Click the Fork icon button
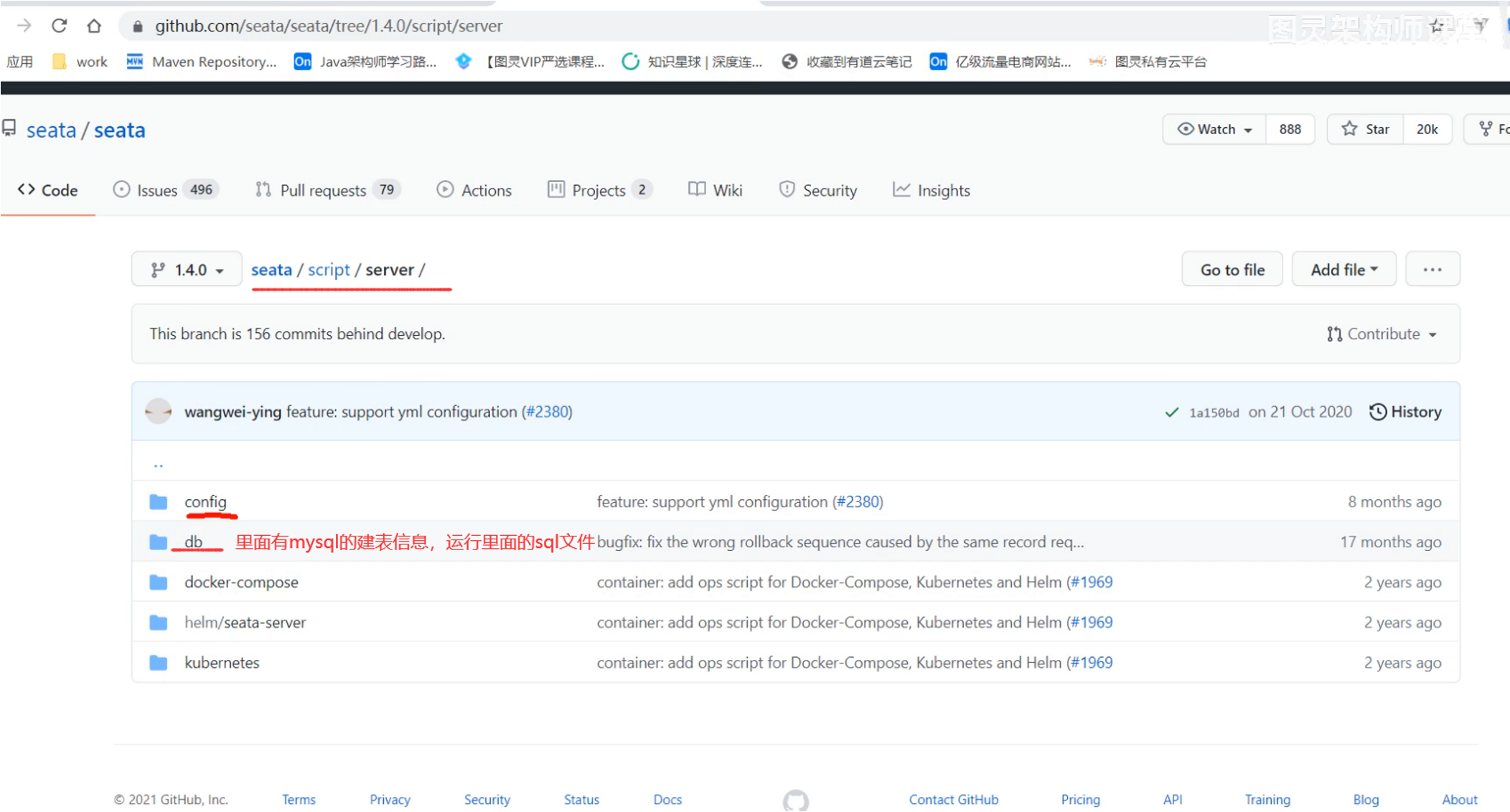This screenshot has width=1510, height=812. [x=1486, y=129]
